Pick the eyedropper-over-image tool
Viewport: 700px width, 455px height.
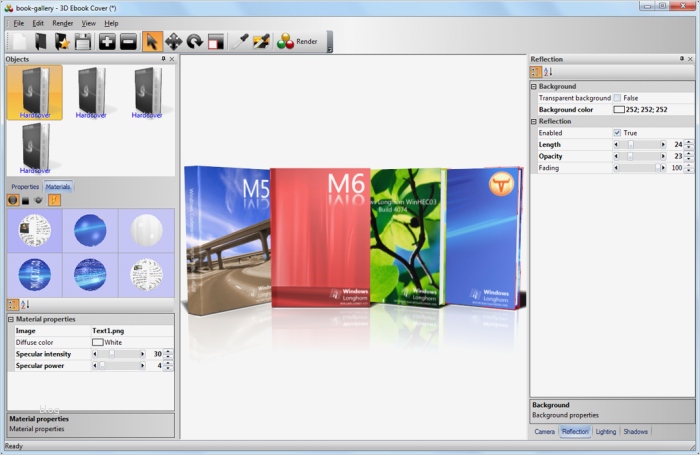click(x=261, y=42)
